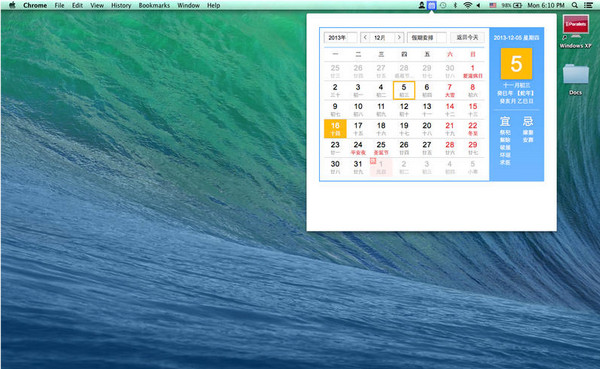Open the Time Machine clock icon
Screen dimensions: 600x369
click(x=443, y=5)
